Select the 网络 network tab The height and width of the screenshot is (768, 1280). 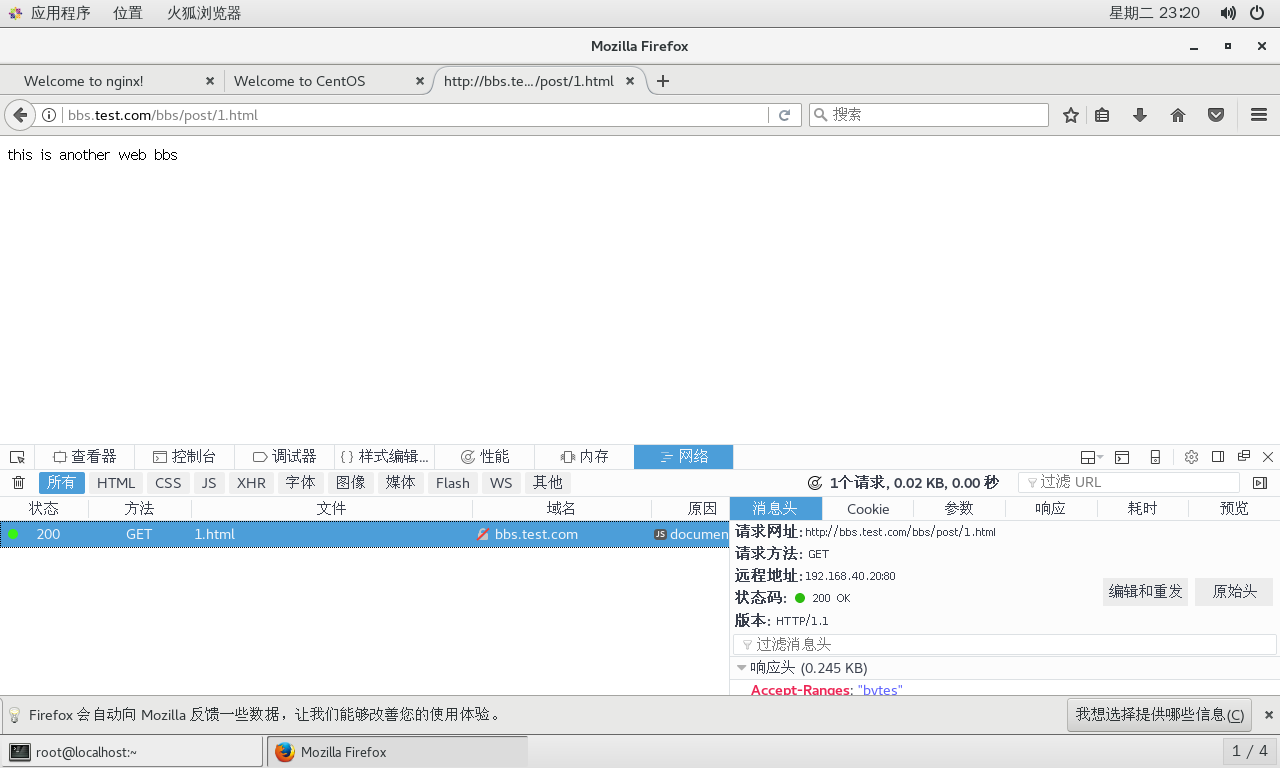(684, 457)
